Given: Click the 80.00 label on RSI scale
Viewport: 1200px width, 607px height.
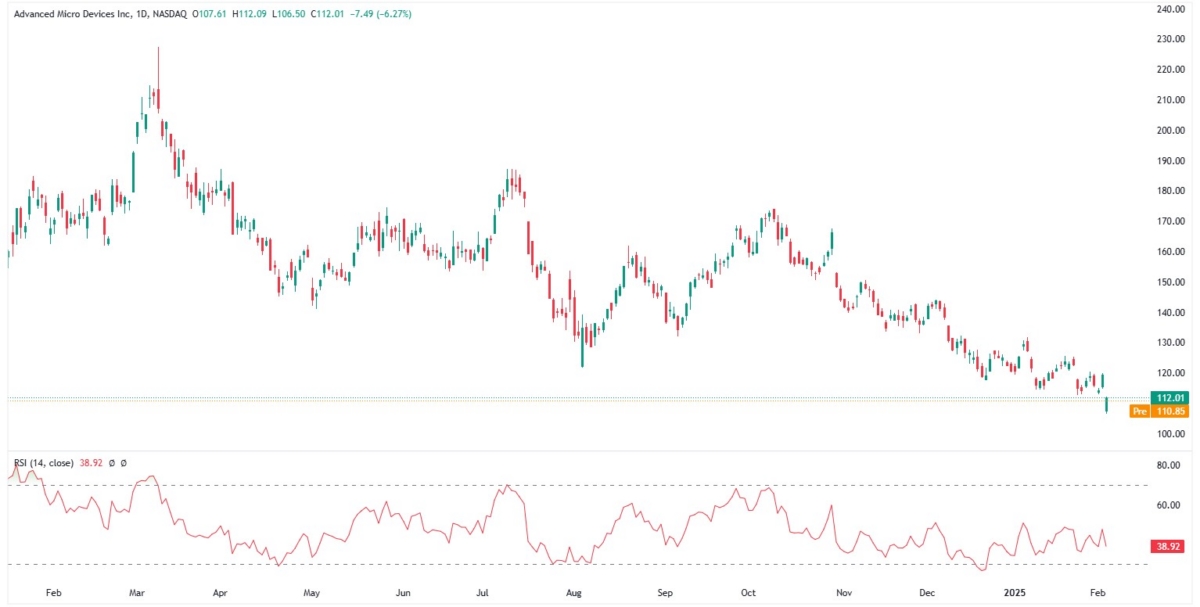Looking at the screenshot, I should coord(1168,466).
